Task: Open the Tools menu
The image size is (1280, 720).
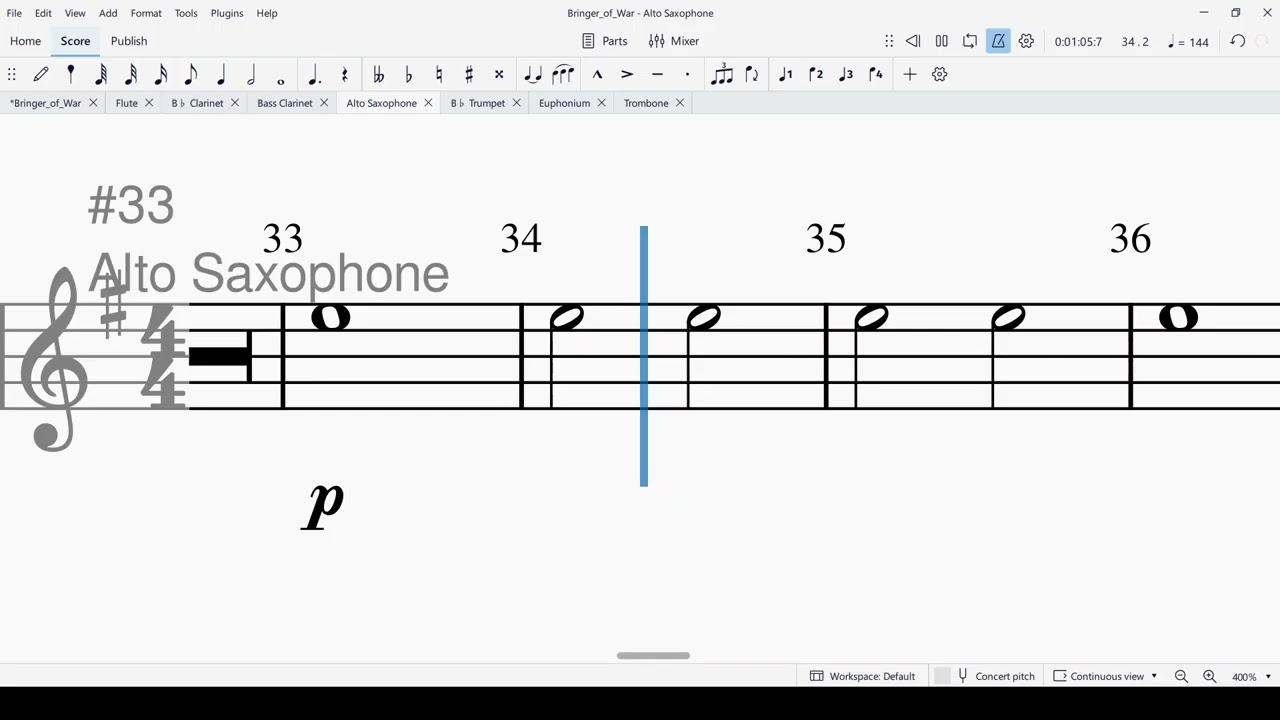Action: [186, 13]
